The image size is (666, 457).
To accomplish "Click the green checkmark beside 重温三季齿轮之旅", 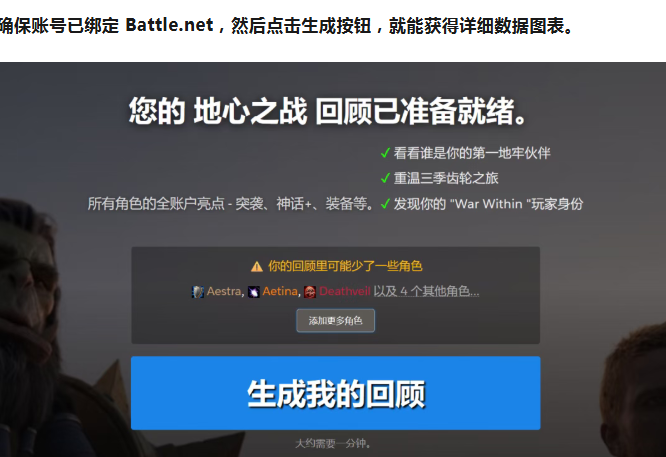I will click(385, 178).
